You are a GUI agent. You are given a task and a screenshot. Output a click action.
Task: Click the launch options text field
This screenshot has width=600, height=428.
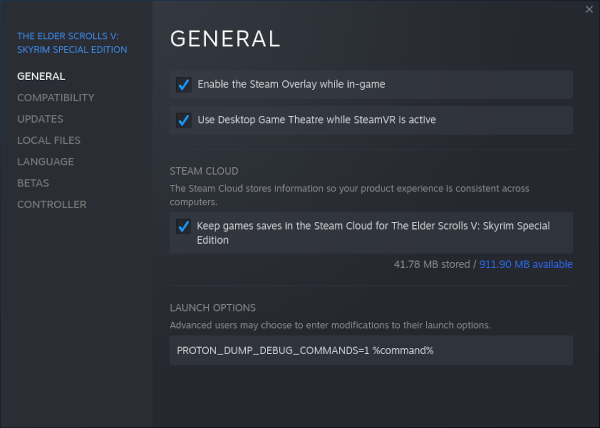click(x=370, y=350)
